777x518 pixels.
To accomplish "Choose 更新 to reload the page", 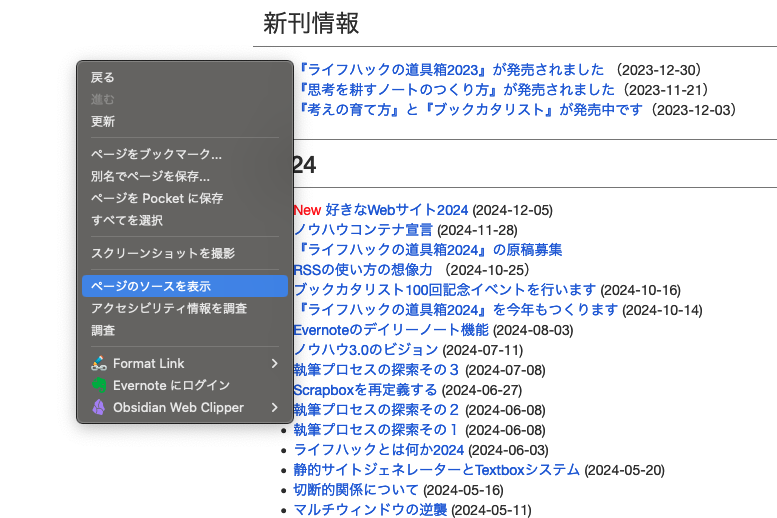I will click(x=103, y=121).
